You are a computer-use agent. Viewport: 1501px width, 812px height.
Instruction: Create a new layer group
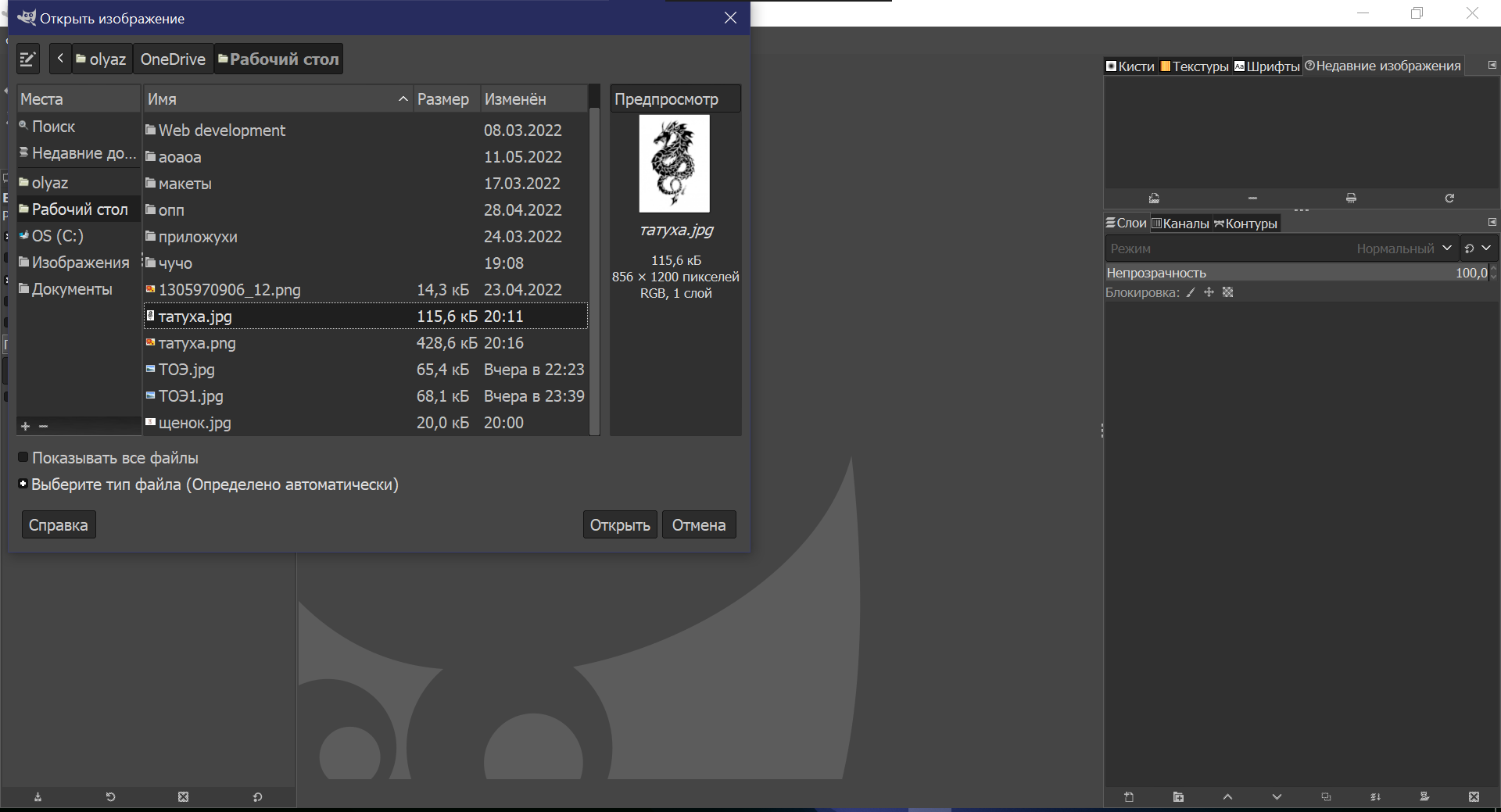click(1178, 797)
